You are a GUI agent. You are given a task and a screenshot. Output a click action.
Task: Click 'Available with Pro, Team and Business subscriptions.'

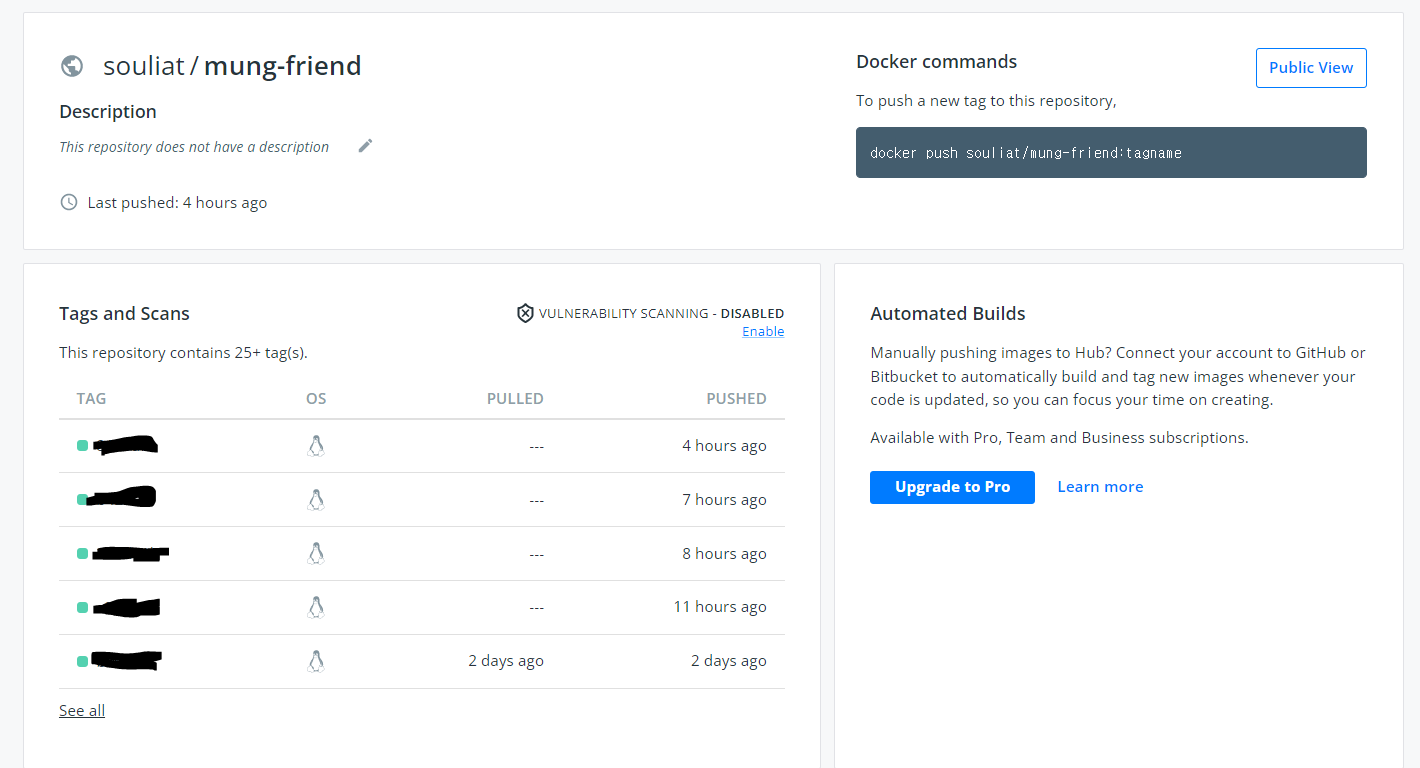(1059, 438)
